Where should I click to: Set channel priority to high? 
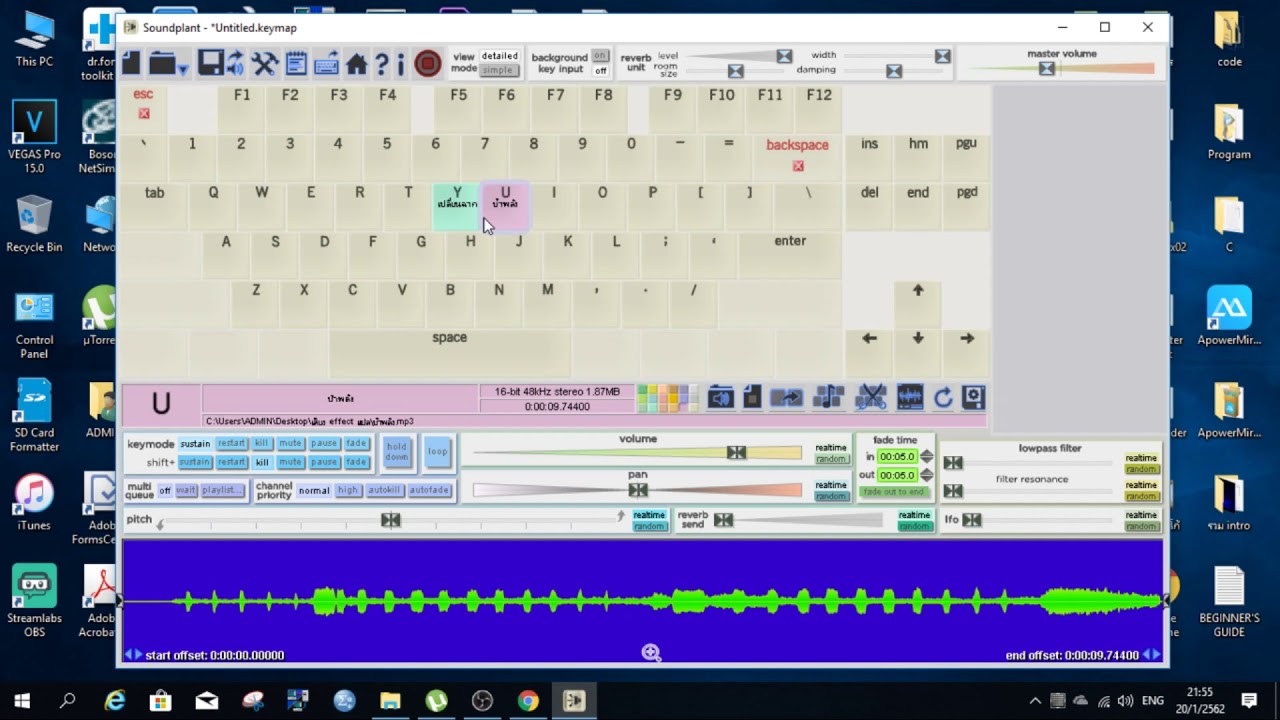[347, 490]
